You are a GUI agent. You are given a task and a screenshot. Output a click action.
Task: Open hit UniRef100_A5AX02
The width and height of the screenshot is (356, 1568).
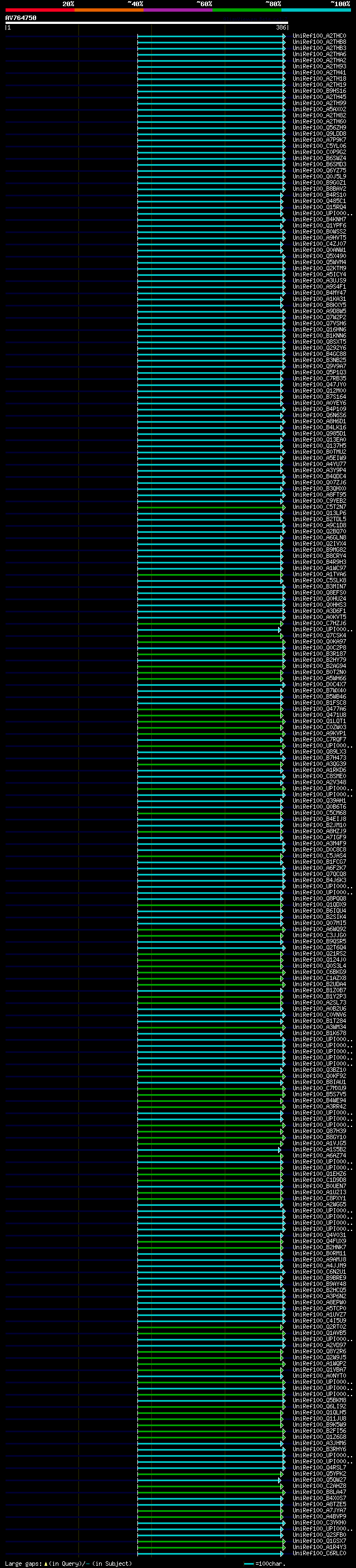tap(319, 110)
